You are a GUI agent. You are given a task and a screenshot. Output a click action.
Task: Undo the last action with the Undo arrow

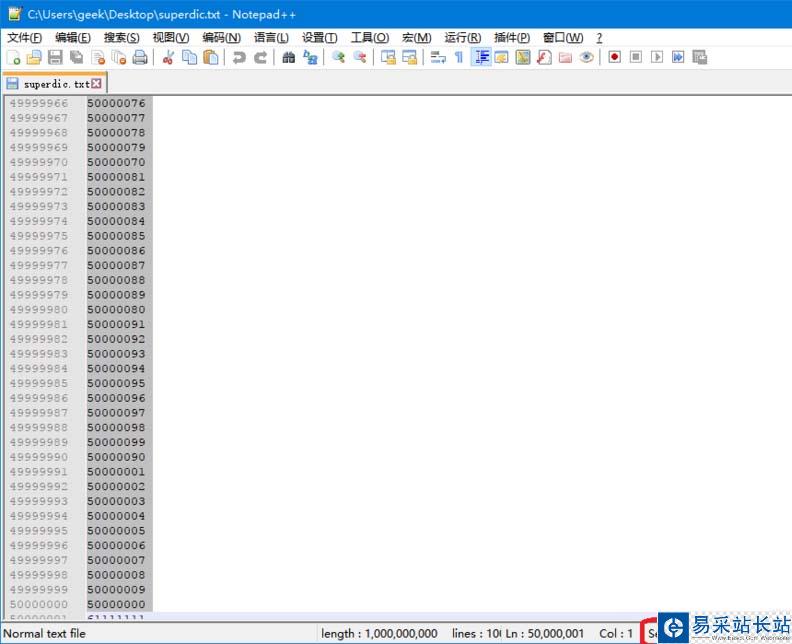tap(239, 58)
